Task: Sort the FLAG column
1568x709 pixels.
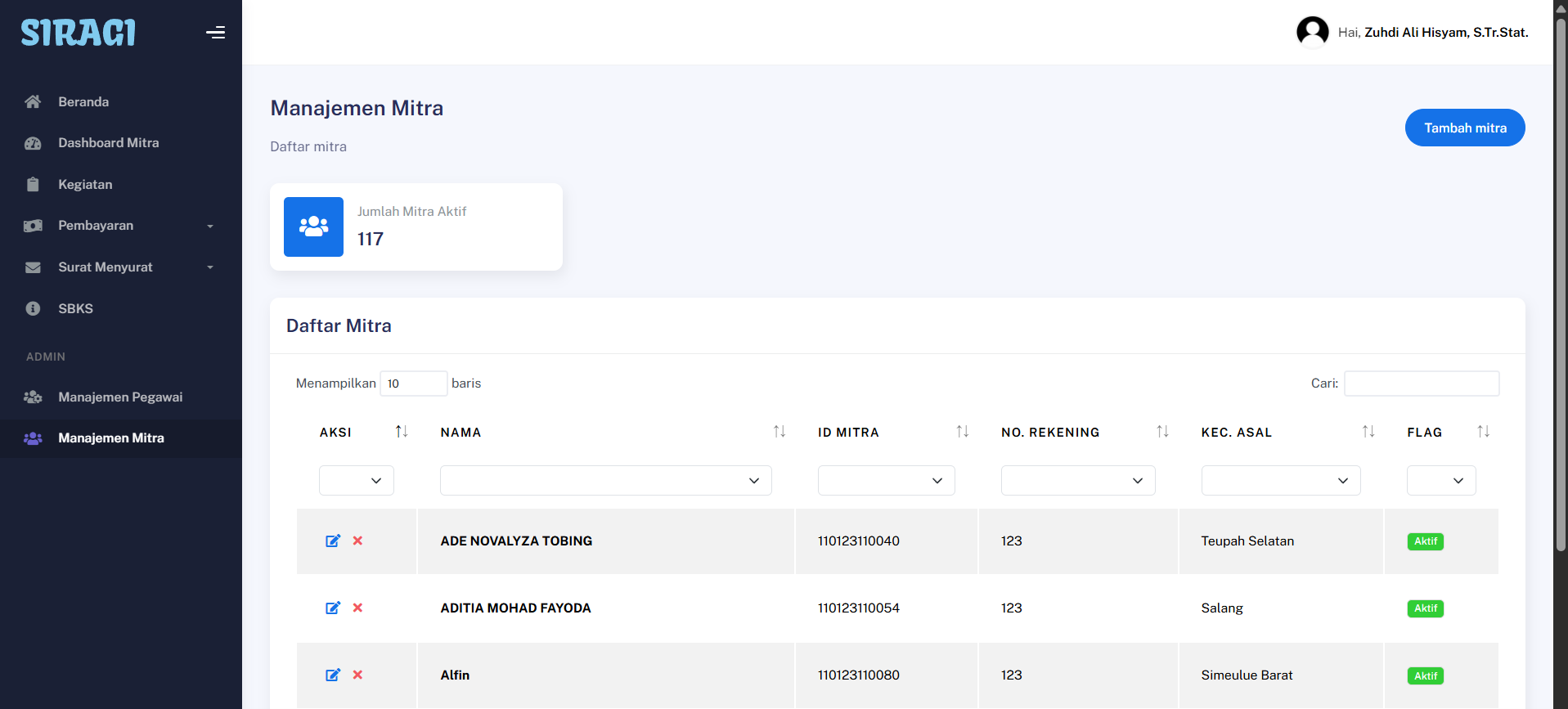Action: coord(1483,432)
